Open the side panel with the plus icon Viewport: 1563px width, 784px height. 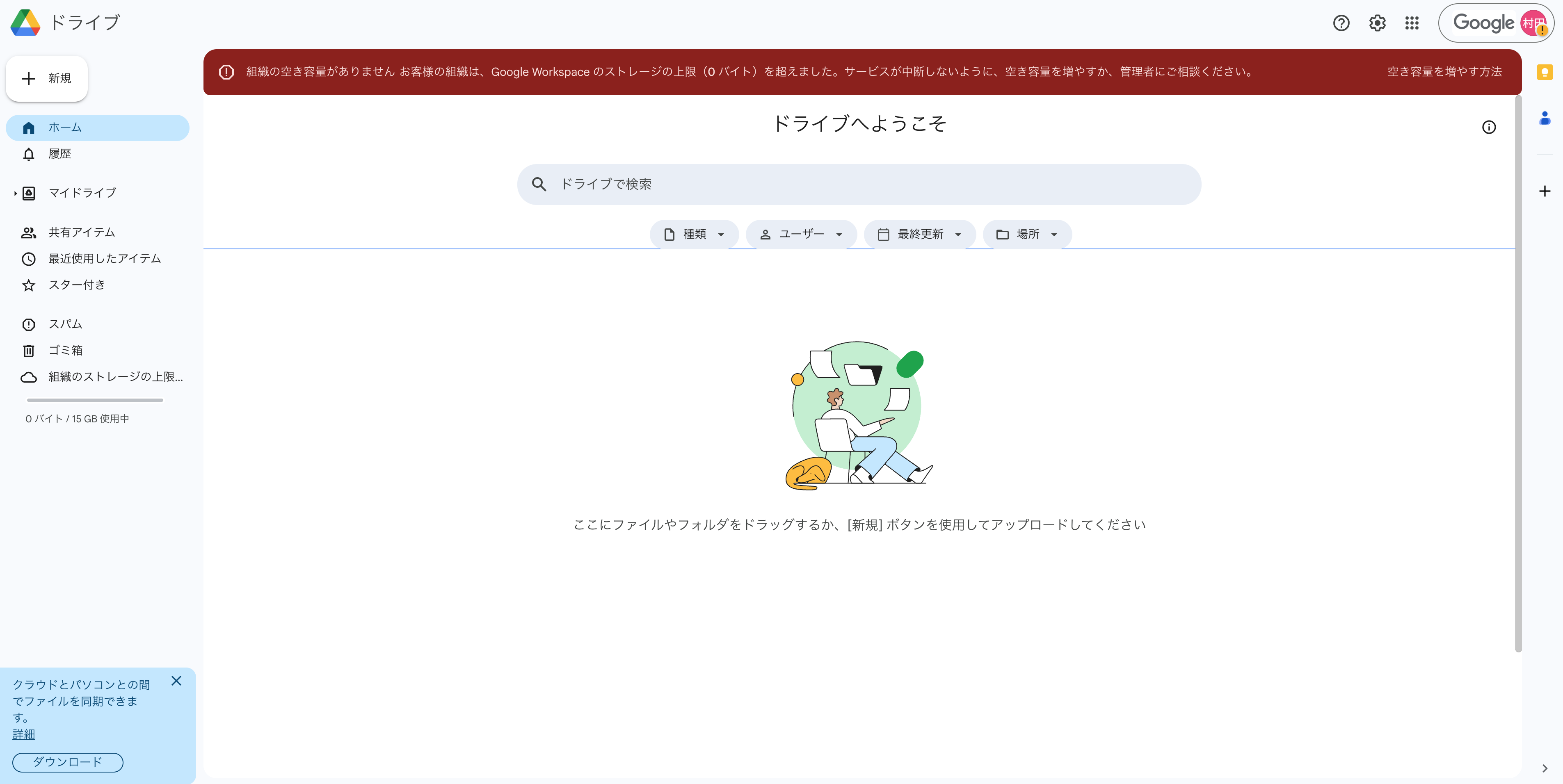click(x=1544, y=191)
